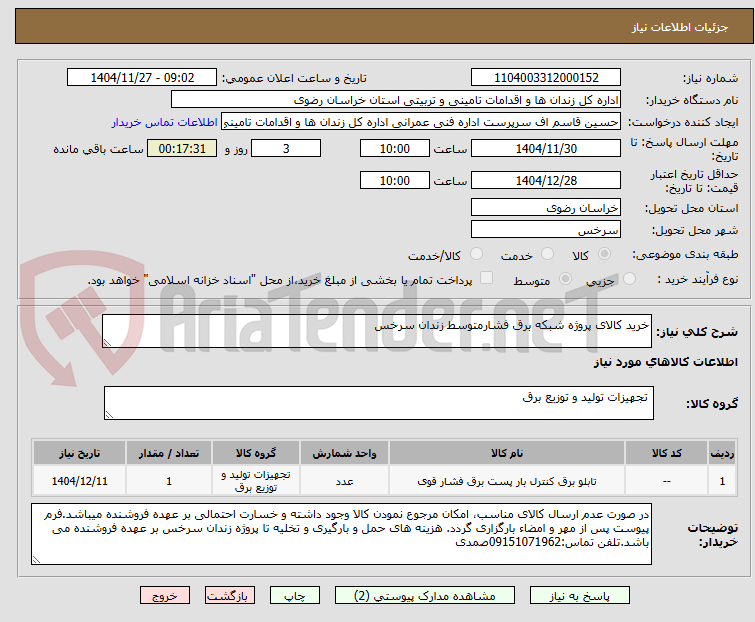Click the response deadline date 1404/11/30
Image resolution: width=755 pixels, height=622 pixels.
(x=546, y=148)
